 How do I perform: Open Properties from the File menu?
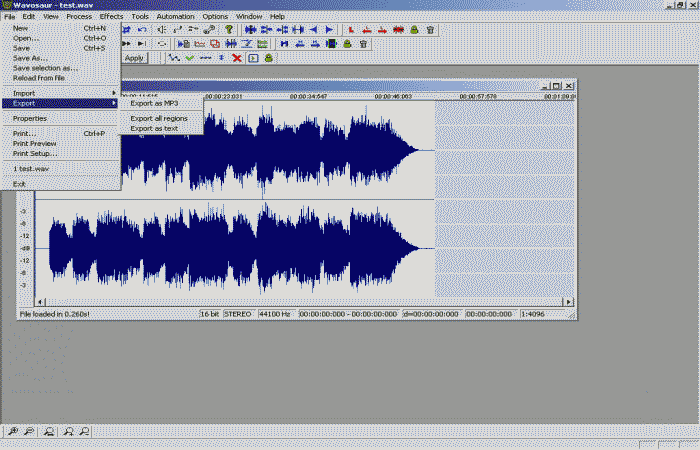30,118
